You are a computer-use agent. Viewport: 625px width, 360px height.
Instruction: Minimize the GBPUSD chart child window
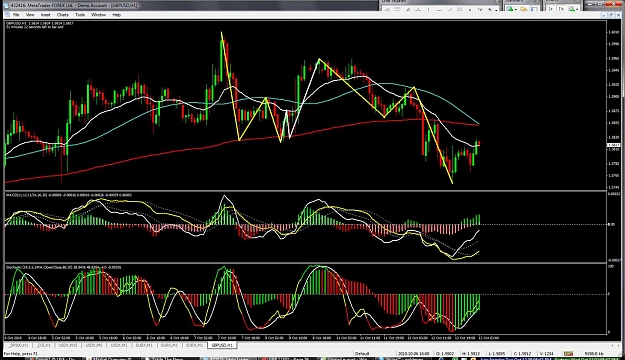604,15
